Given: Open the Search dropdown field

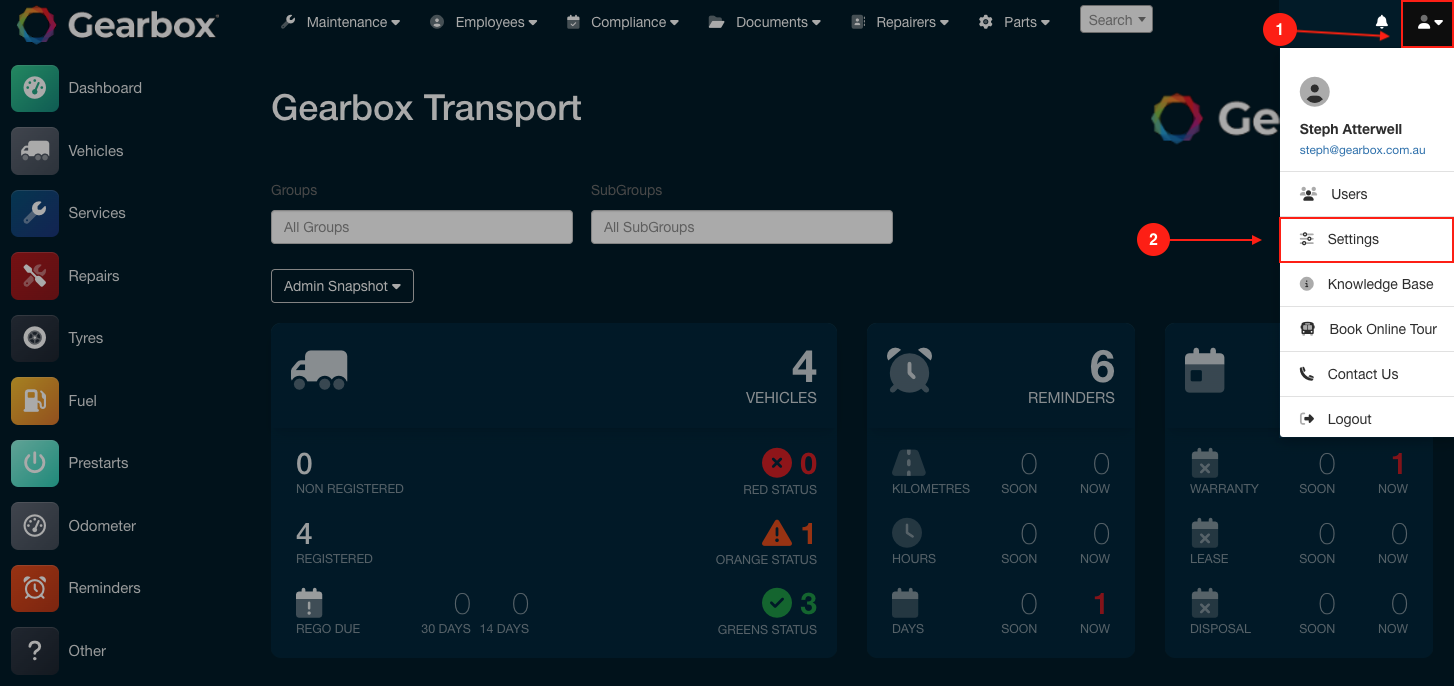Looking at the screenshot, I should click(1116, 18).
